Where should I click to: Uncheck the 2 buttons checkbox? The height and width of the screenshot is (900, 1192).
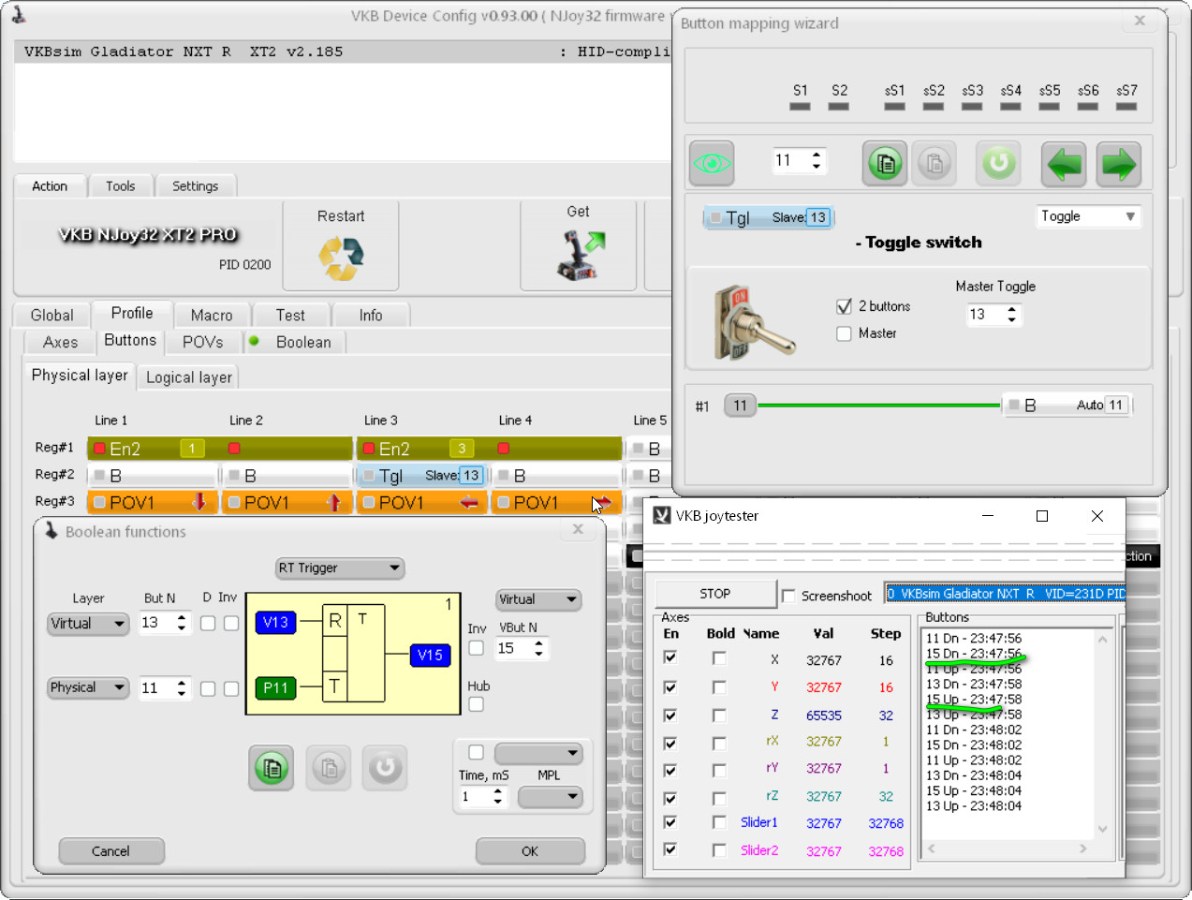(844, 306)
